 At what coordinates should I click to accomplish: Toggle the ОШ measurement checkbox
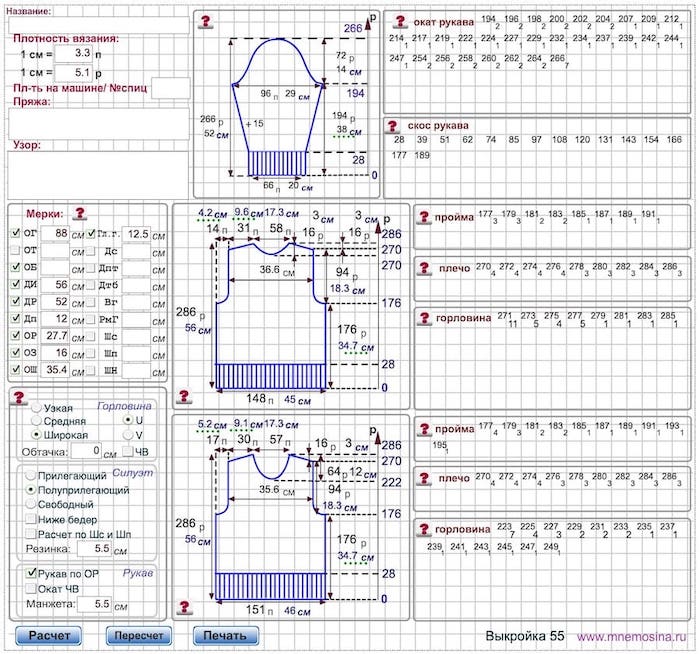16,369
